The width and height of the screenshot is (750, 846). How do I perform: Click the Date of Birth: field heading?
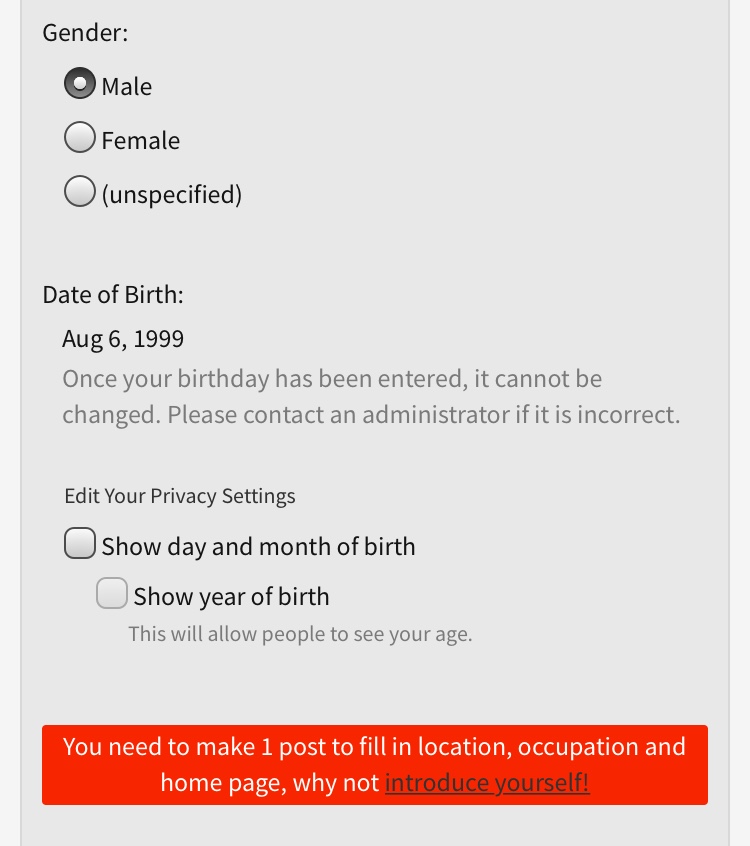[113, 295]
